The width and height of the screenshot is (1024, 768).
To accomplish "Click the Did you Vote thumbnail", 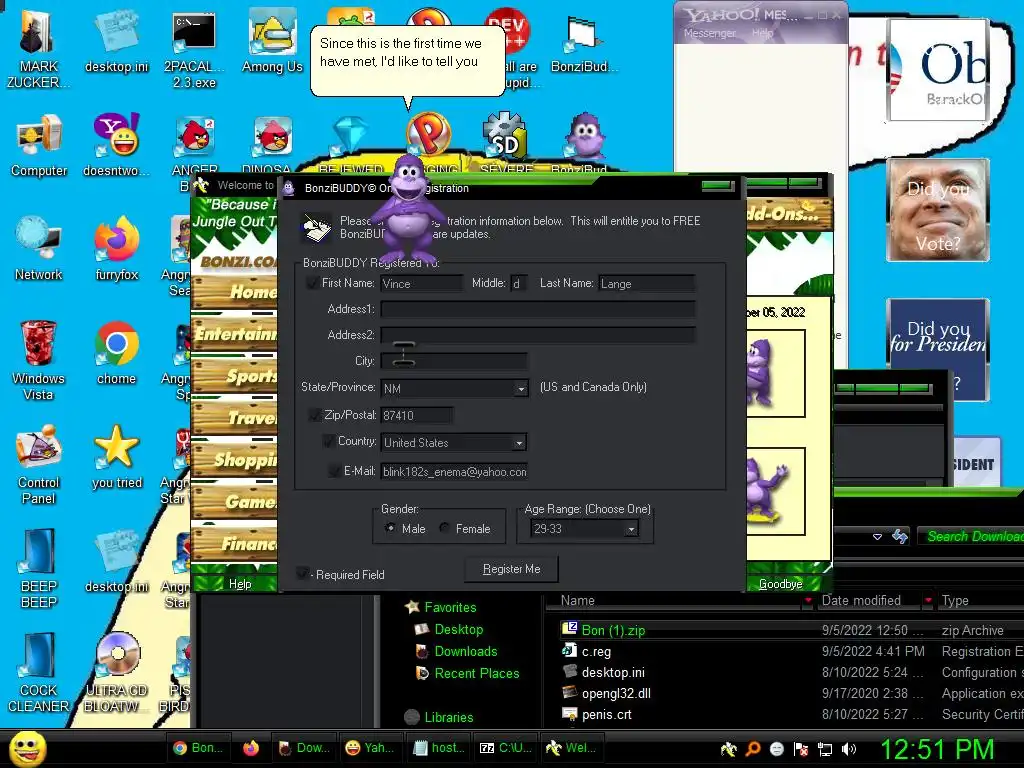I will [938, 210].
